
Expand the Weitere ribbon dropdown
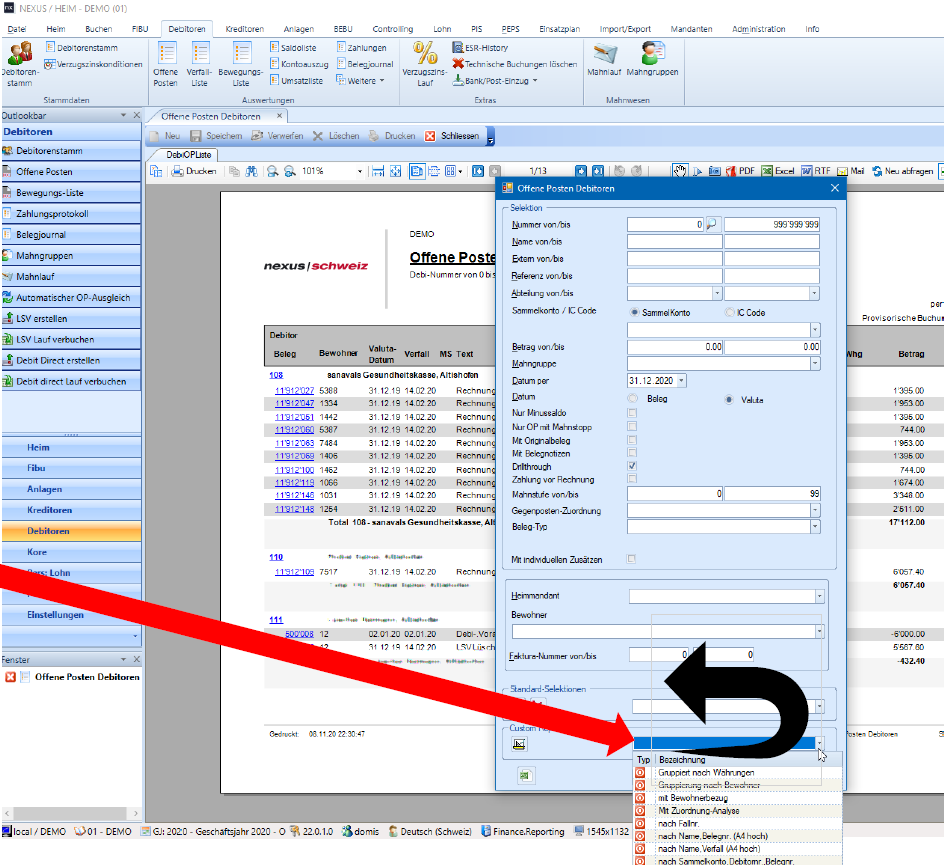[x=360, y=81]
